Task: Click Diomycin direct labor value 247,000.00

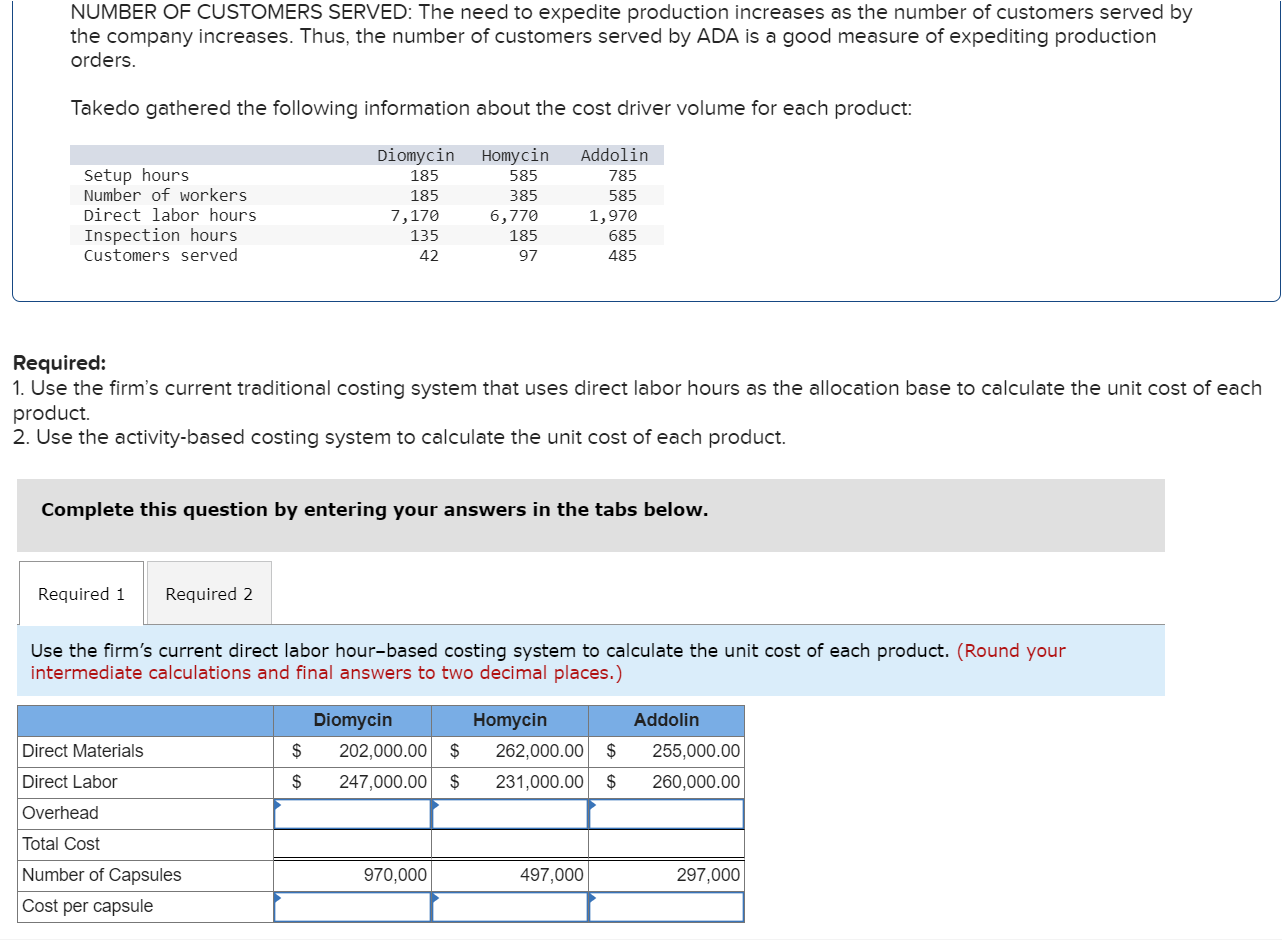Action: [x=383, y=782]
